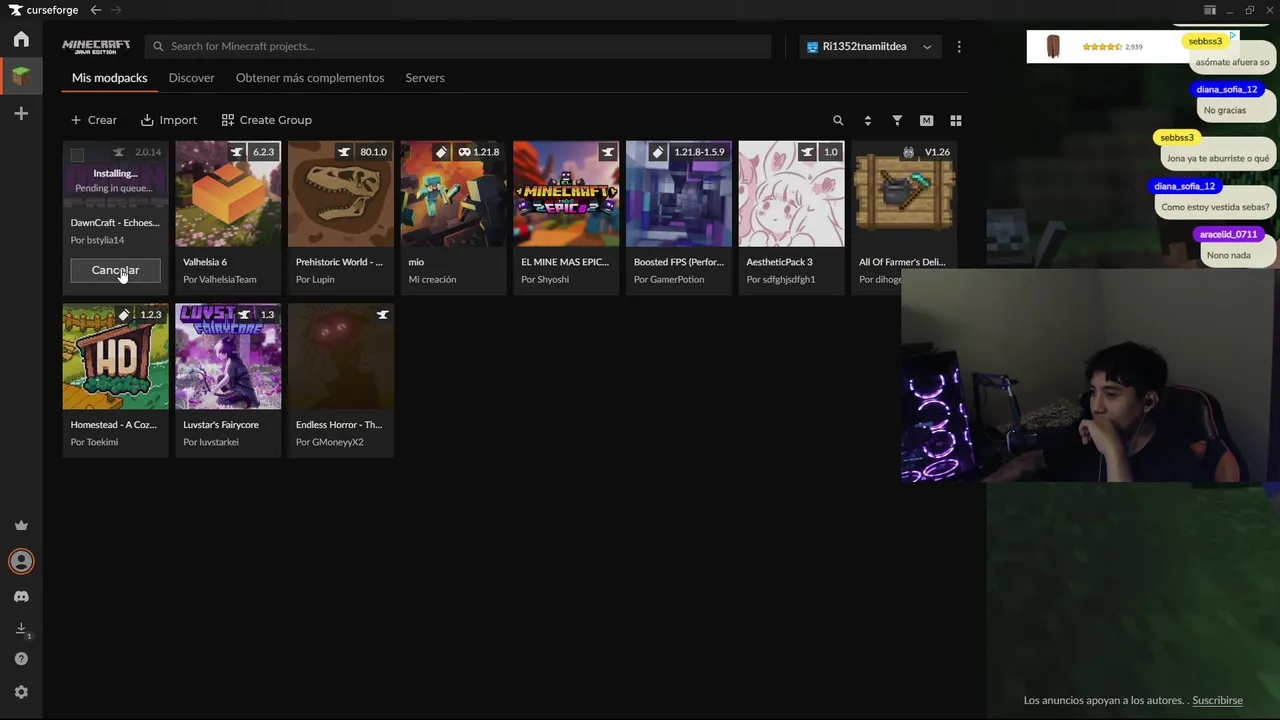The width and height of the screenshot is (1280, 720).
Task: Open the user profile avatar icon
Action: point(21,561)
